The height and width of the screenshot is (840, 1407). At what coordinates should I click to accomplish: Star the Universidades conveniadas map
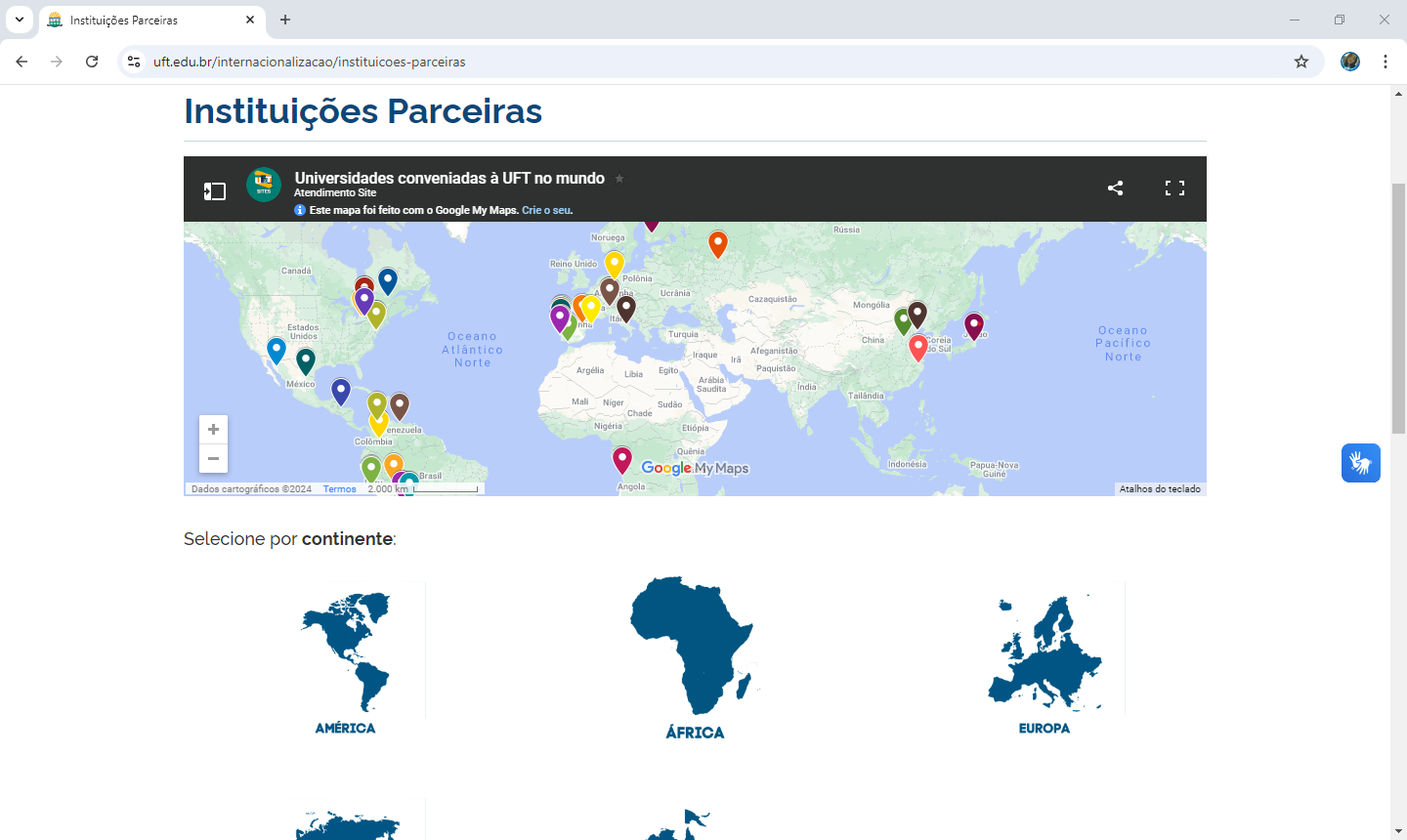(x=619, y=179)
